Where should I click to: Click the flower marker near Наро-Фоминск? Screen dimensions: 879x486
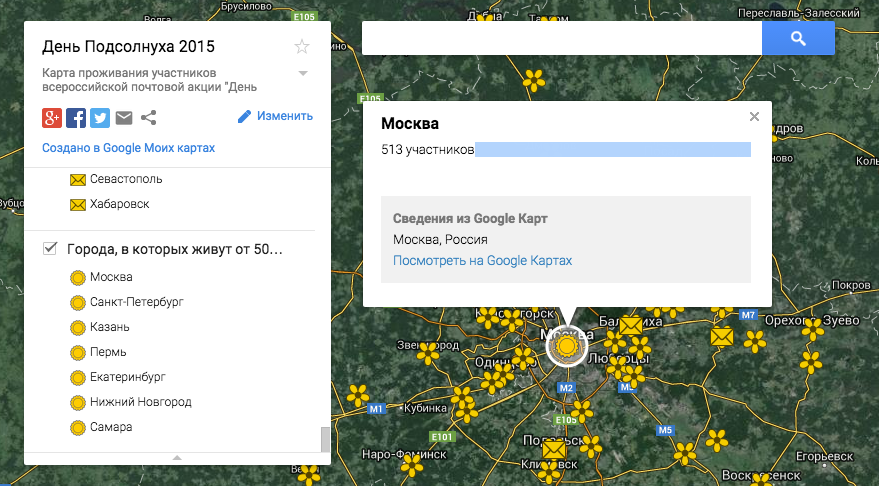click(412, 466)
